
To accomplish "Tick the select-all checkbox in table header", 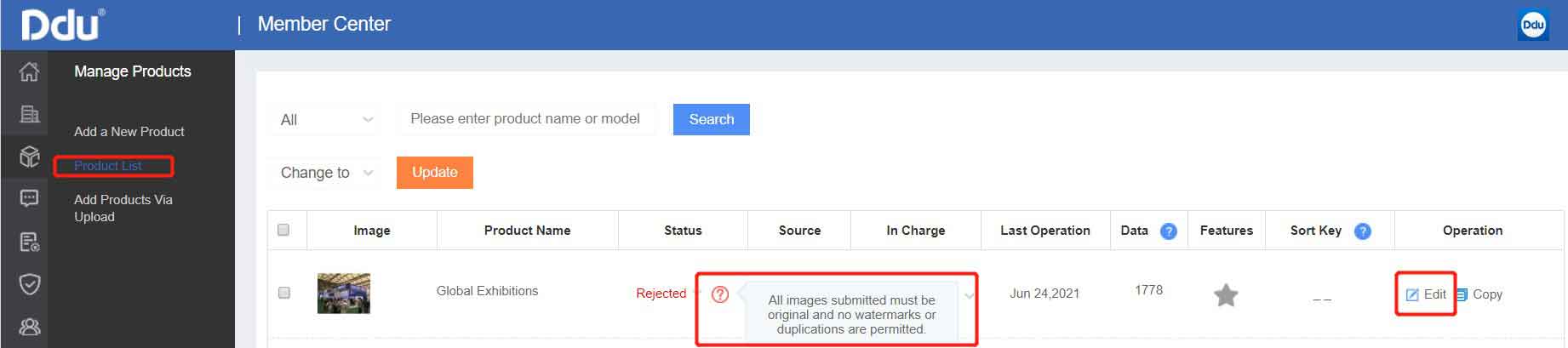I will pos(283,230).
